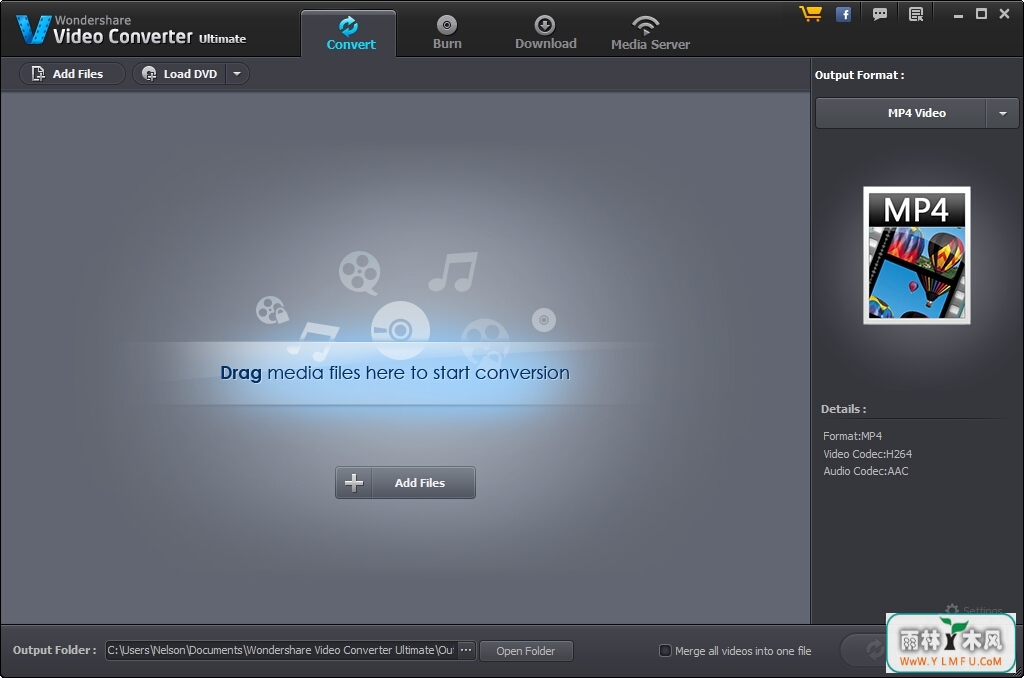The height and width of the screenshot is (678, 1024).
Task: Click the center Add Files button
Action: pos(406,483)
